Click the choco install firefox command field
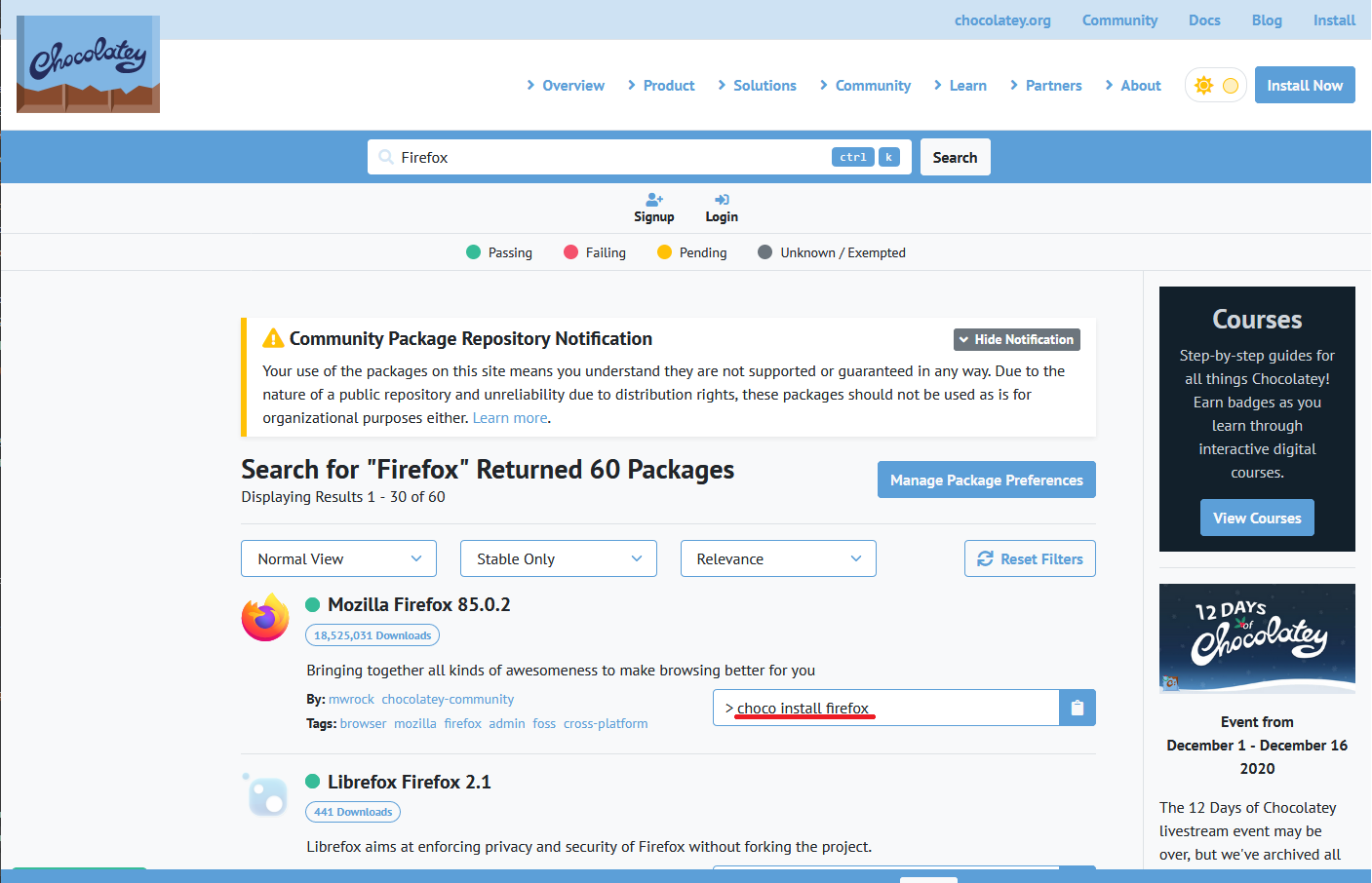1372x883 pixels. pyautogui.click(x=885, y=708)
